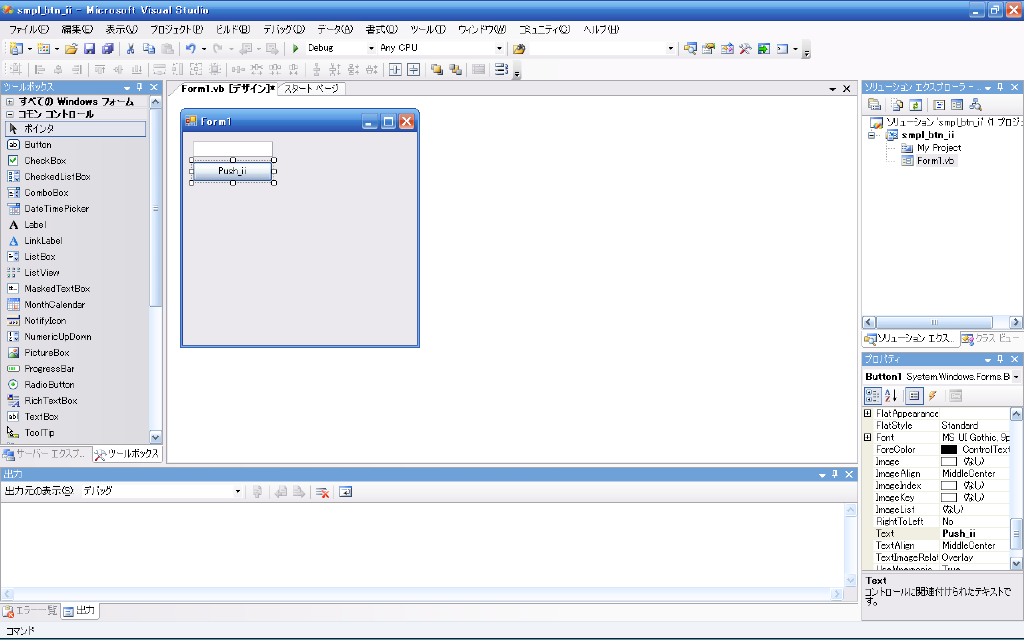
Task: Expand すべての Windows フォーム toolbox group
Action: [10, 102]
